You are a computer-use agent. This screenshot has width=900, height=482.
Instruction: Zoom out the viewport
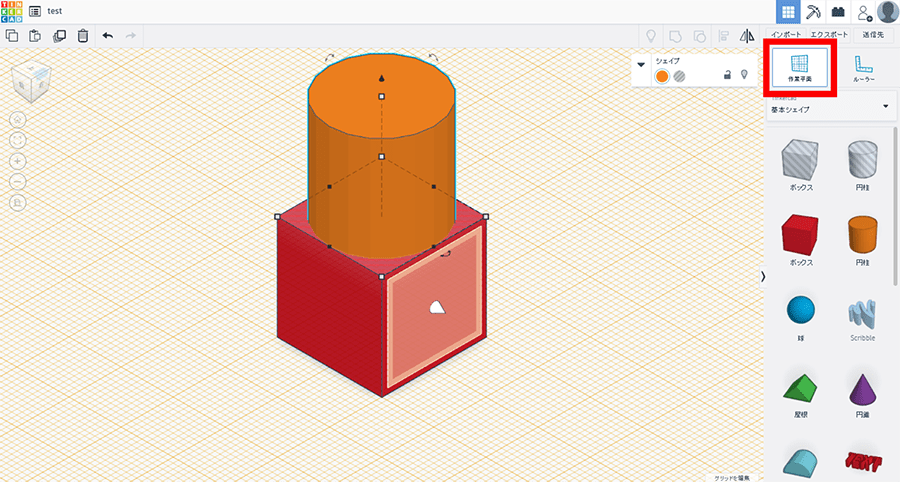18,182
